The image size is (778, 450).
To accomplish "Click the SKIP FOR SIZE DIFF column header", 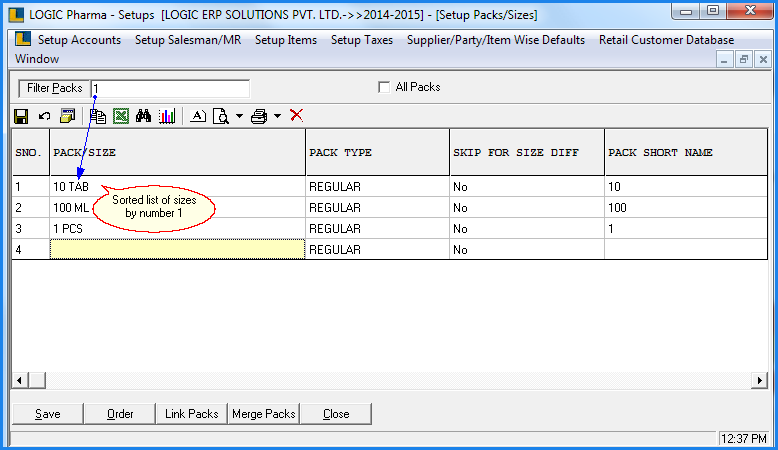I will (x=527, y=152).
